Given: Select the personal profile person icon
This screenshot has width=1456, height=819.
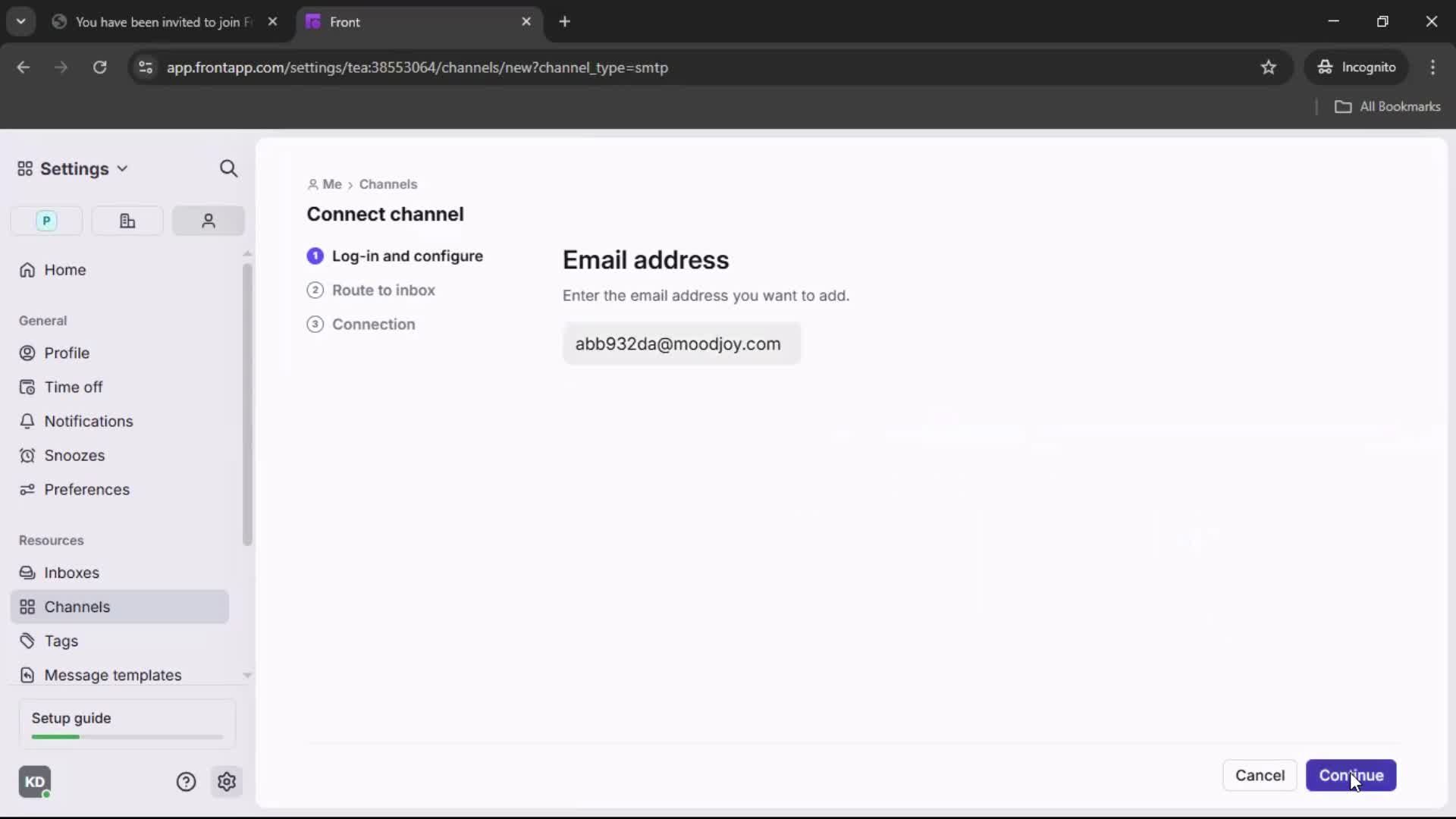Looking at the screenshot, I should pyautogui.click(x=208, y=221).
